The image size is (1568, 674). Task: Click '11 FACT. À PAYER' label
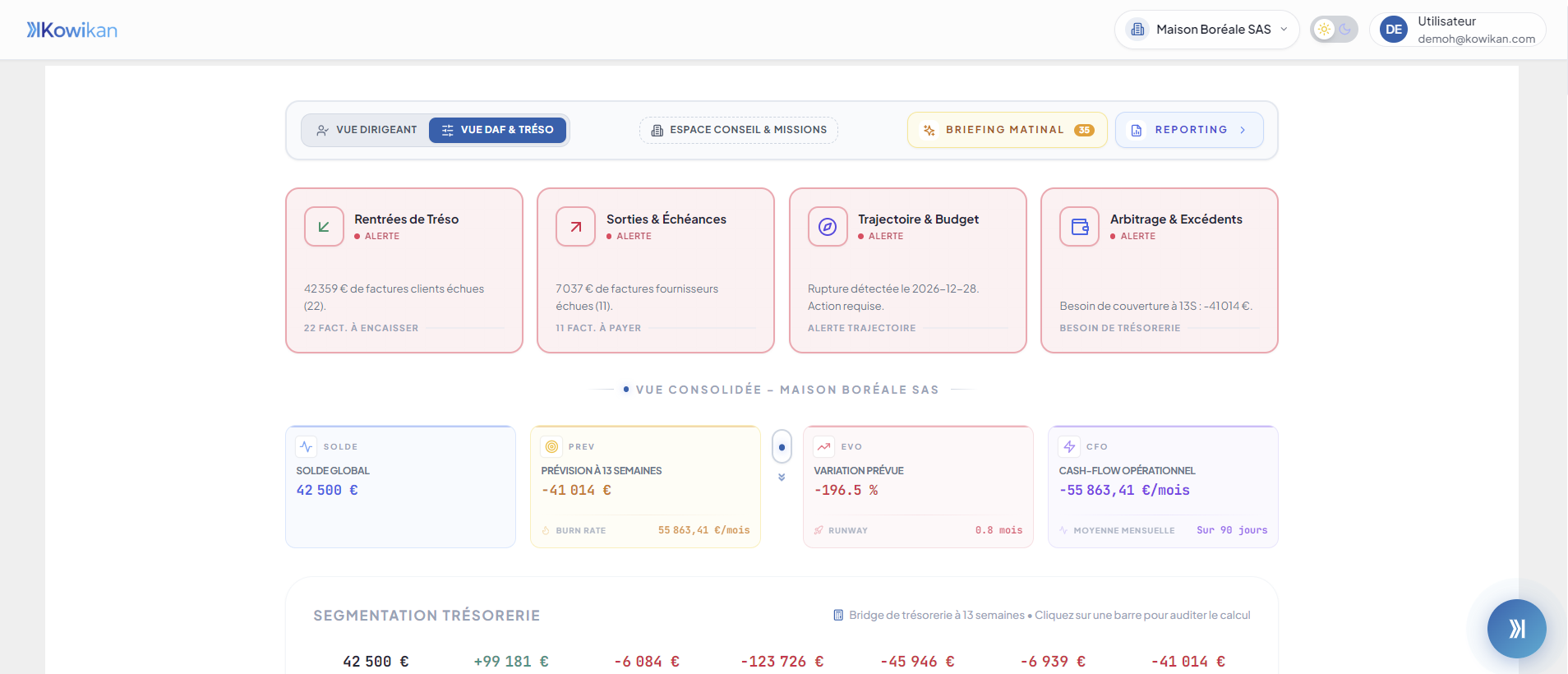(598, 328)
